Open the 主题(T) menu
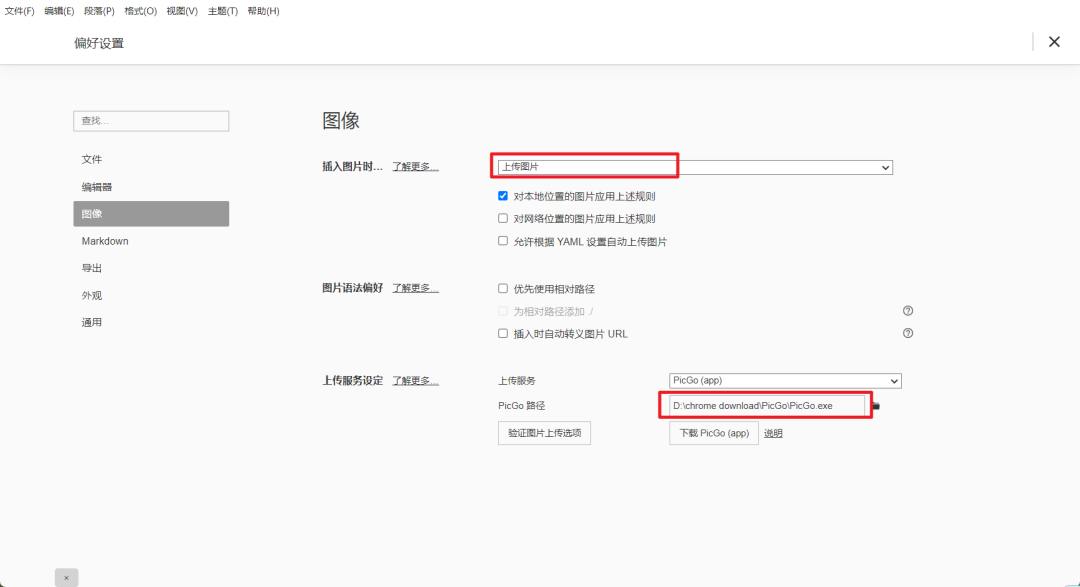The height and width of the screenshot is (587, 1080). 222,11
